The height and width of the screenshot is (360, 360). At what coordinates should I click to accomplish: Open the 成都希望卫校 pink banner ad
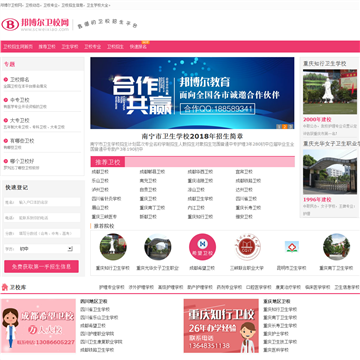tap(38, 326)
